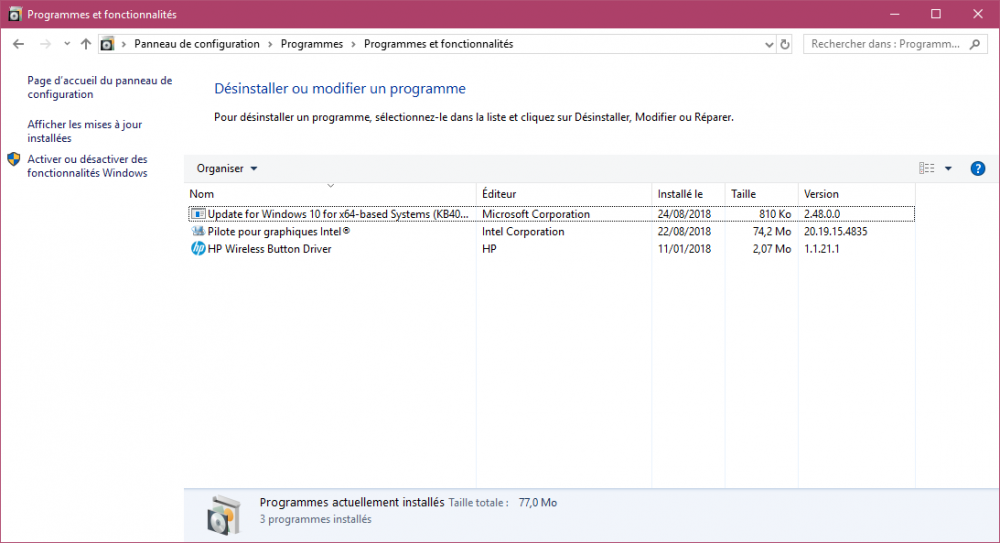Click the shield icon beside Windows features
Viewport: 1000px width, 543px height.
click(14, 160)
